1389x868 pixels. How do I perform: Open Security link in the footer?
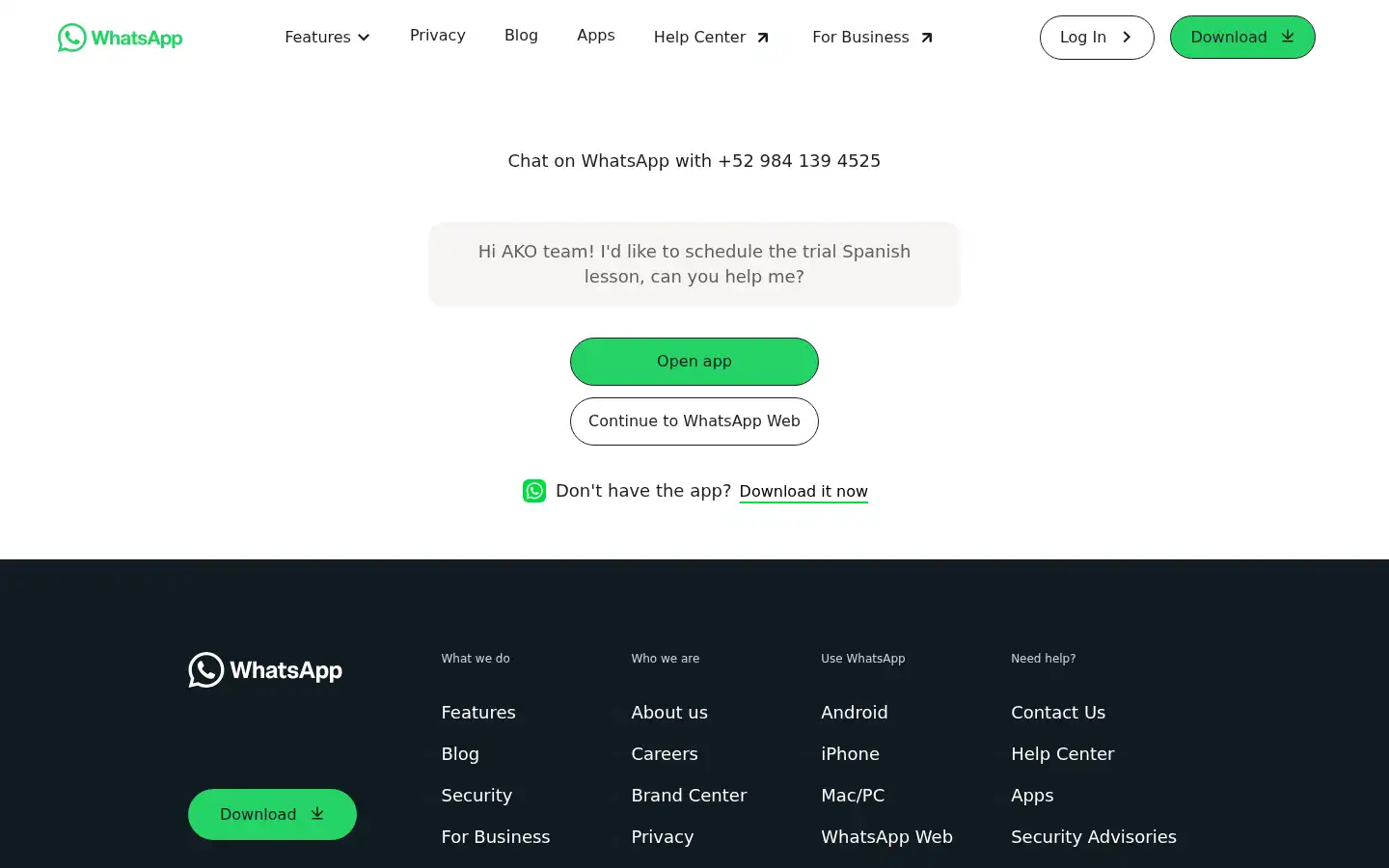click(477, 796)
